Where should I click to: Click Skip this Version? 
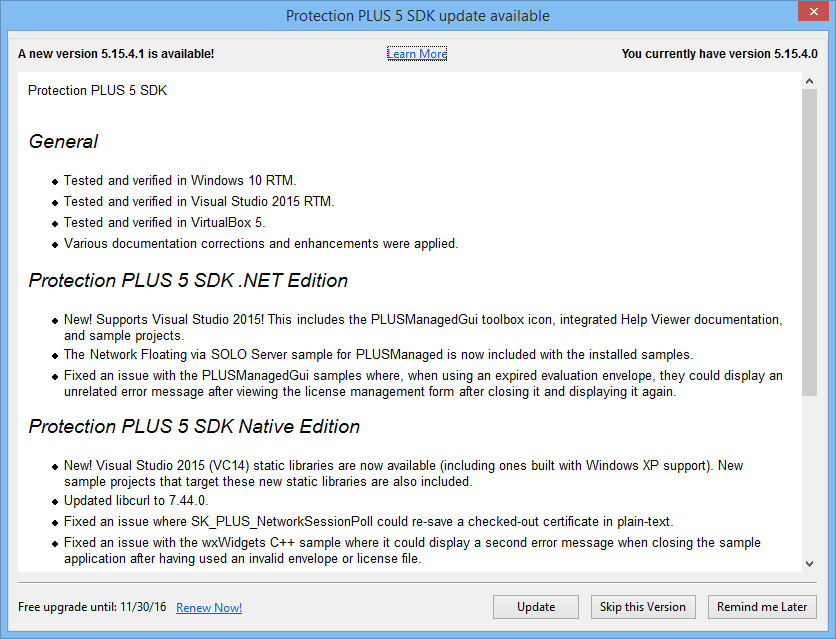pos(643,606)
